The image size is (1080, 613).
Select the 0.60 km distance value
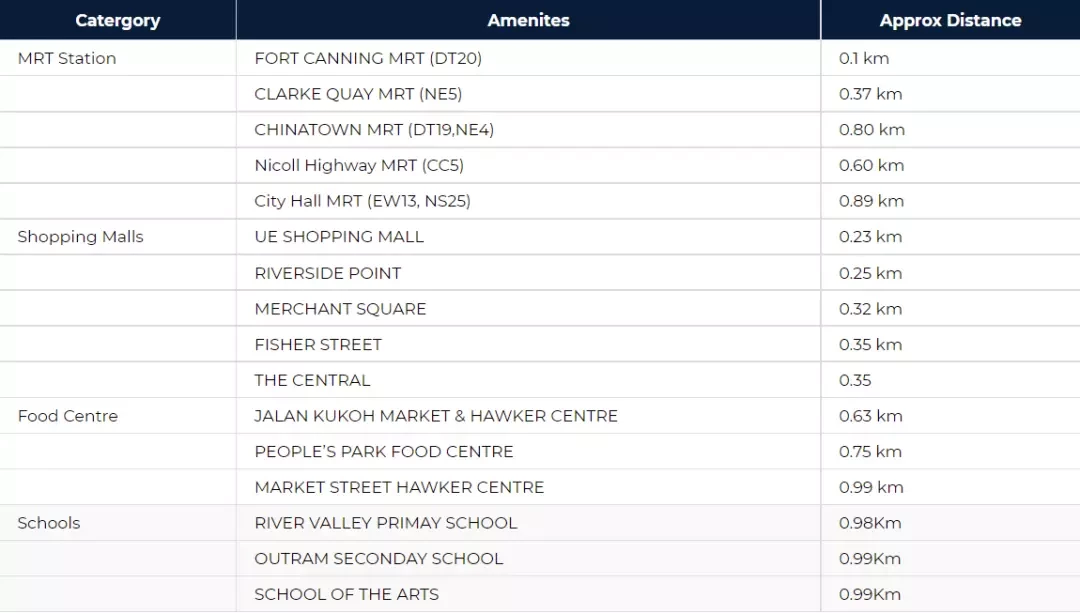(871, 165)
